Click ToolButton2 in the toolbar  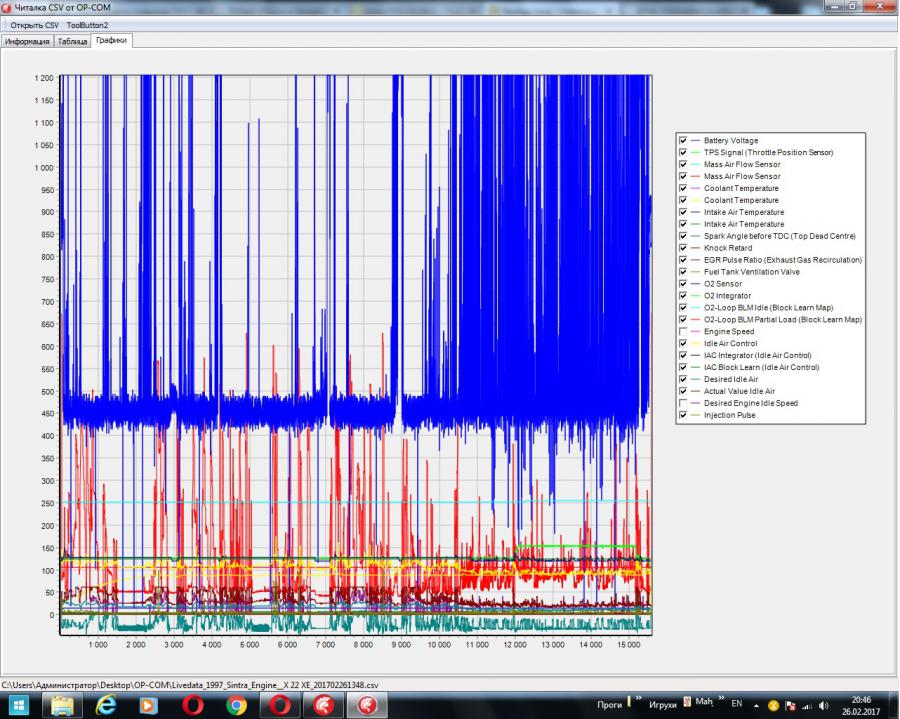pyautogui.click(x=87, y=24)
